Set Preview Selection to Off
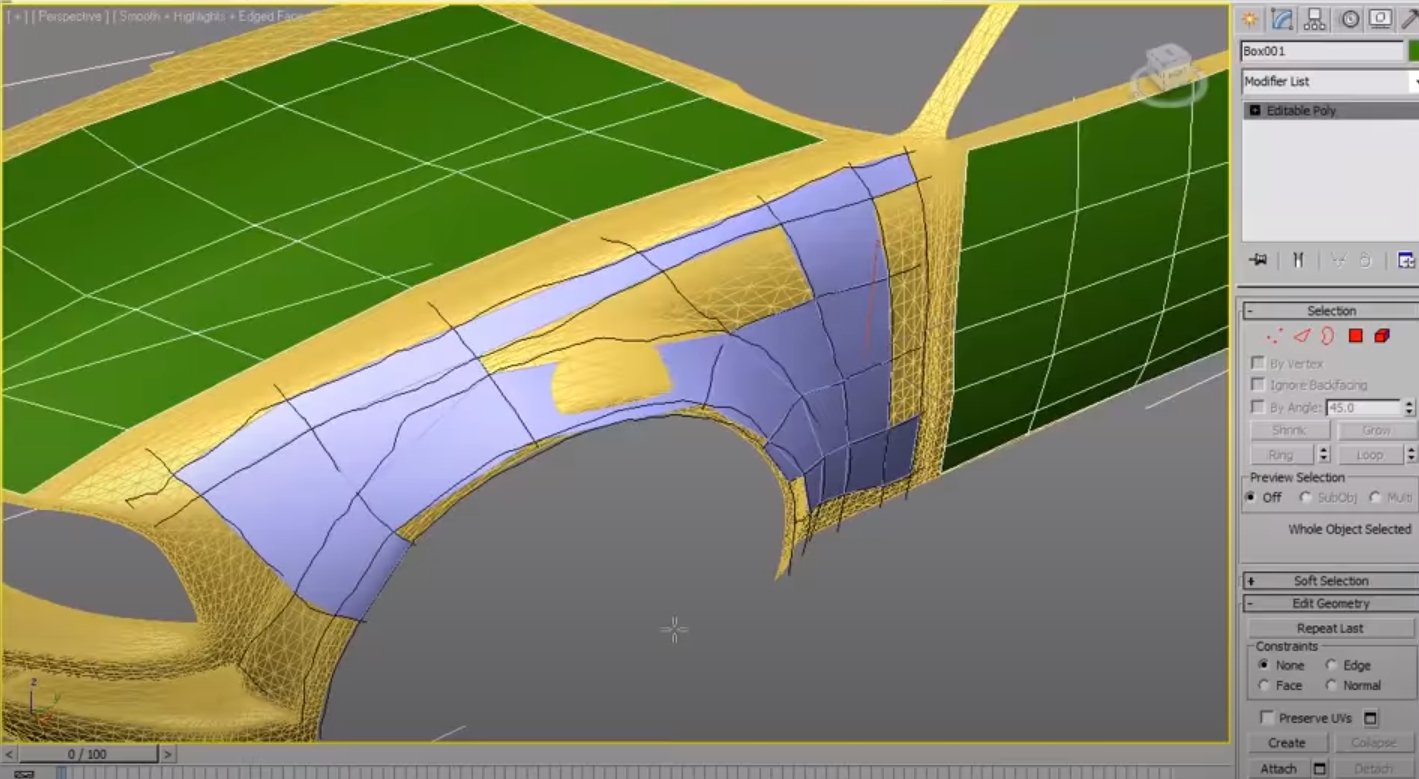The width and height of the screenshot is (1419, 779). [1251, 497]
